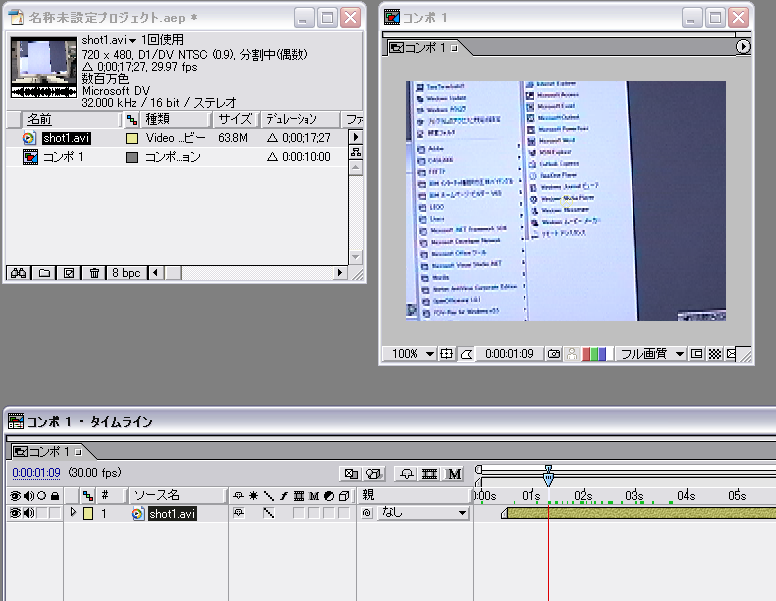Click the blue 0:00:01:09 timeline current time

(36, 473)
